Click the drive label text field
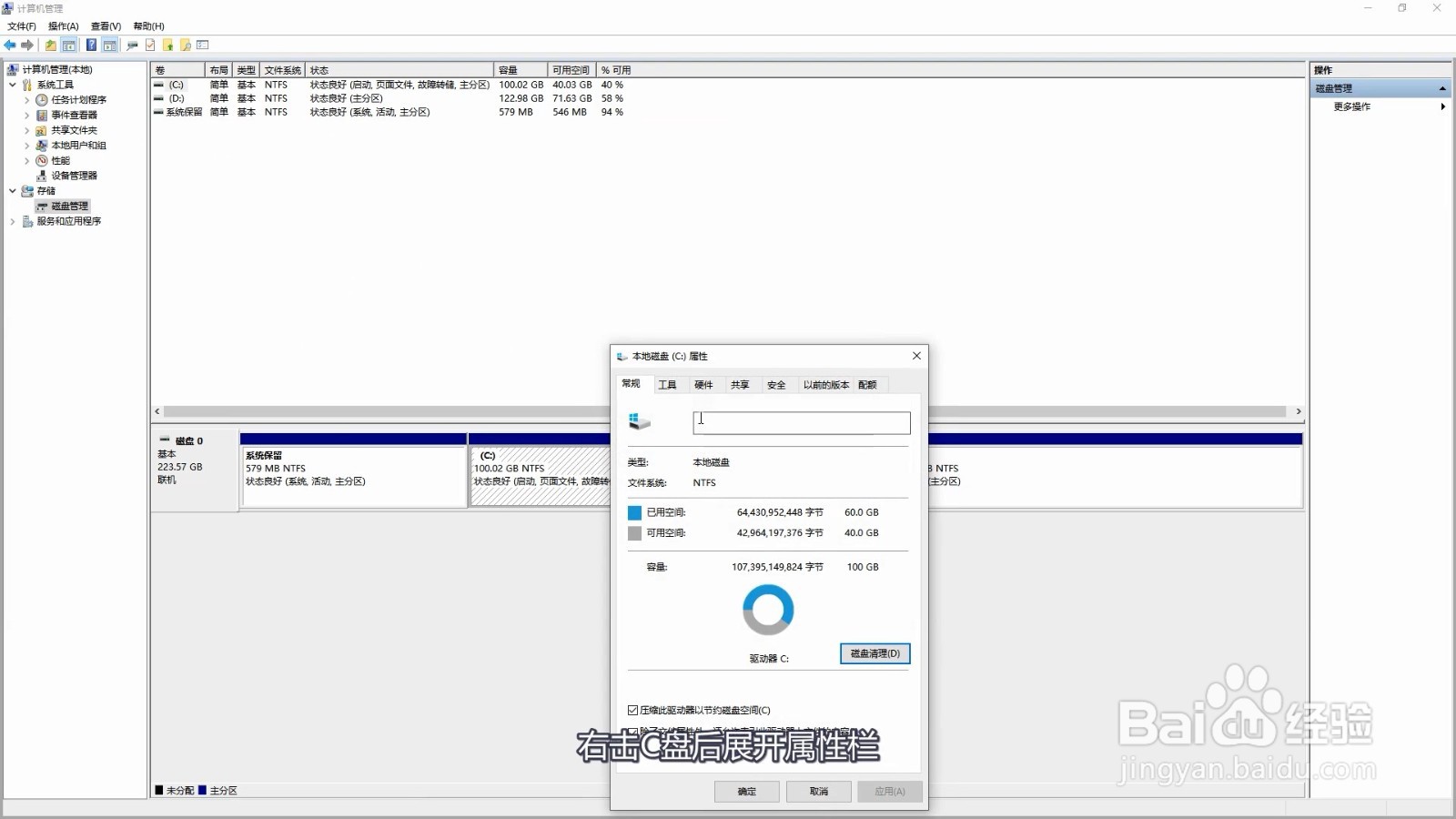 click(x=802, y=422)
